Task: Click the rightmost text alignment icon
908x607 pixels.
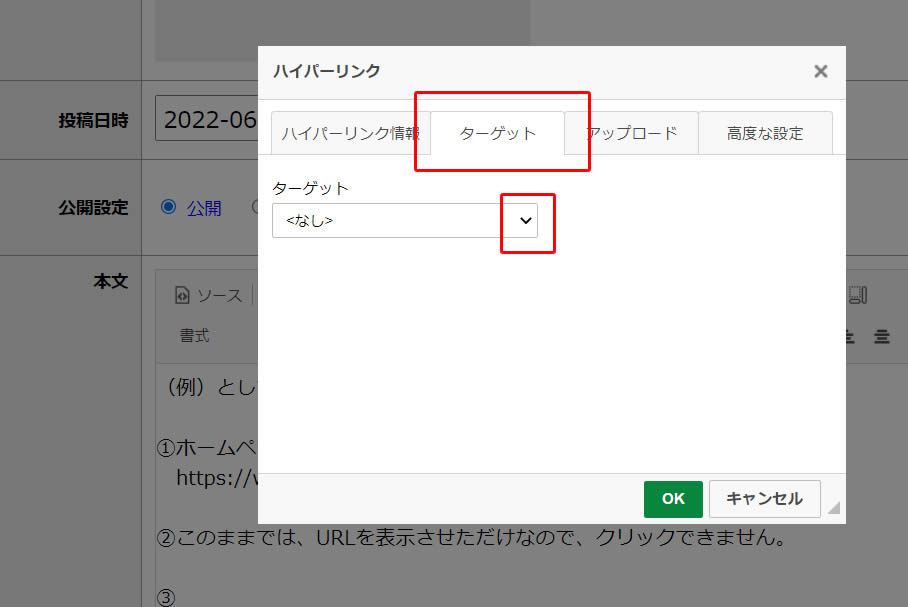Action: pyautogui.click(x=881, y=337)
